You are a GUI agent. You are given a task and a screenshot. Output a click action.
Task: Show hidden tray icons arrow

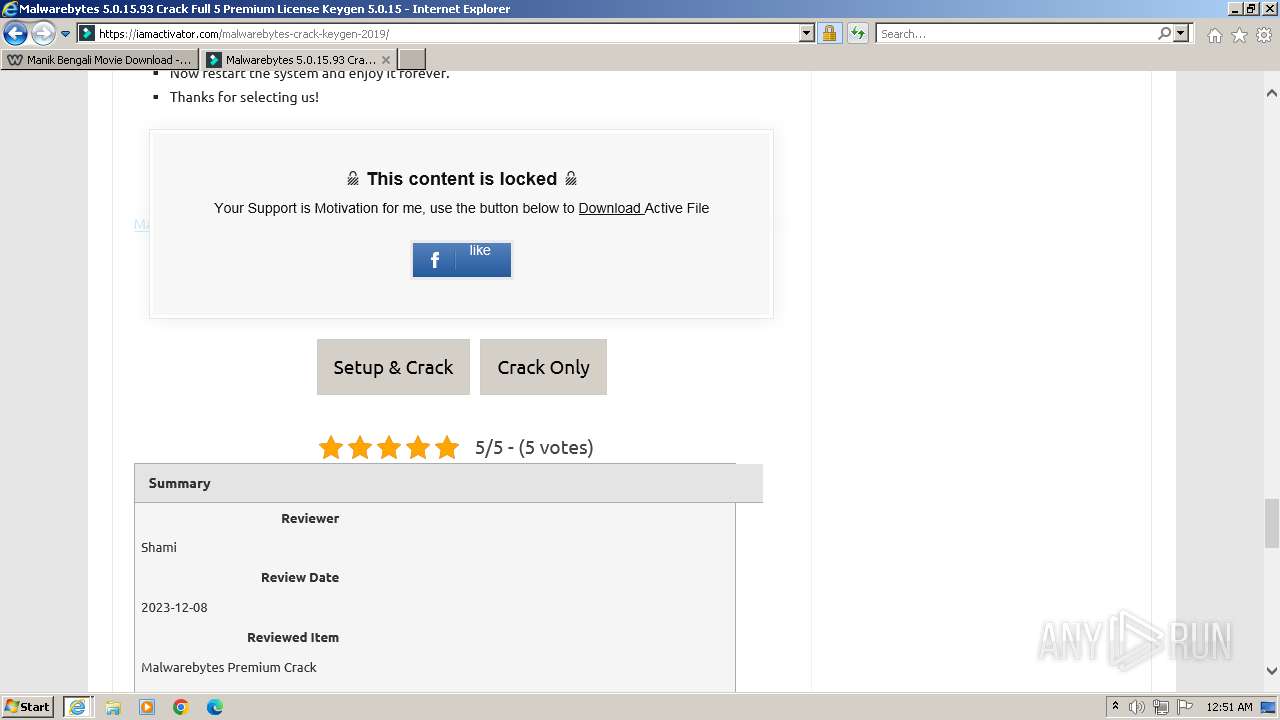click(1115, 707)
